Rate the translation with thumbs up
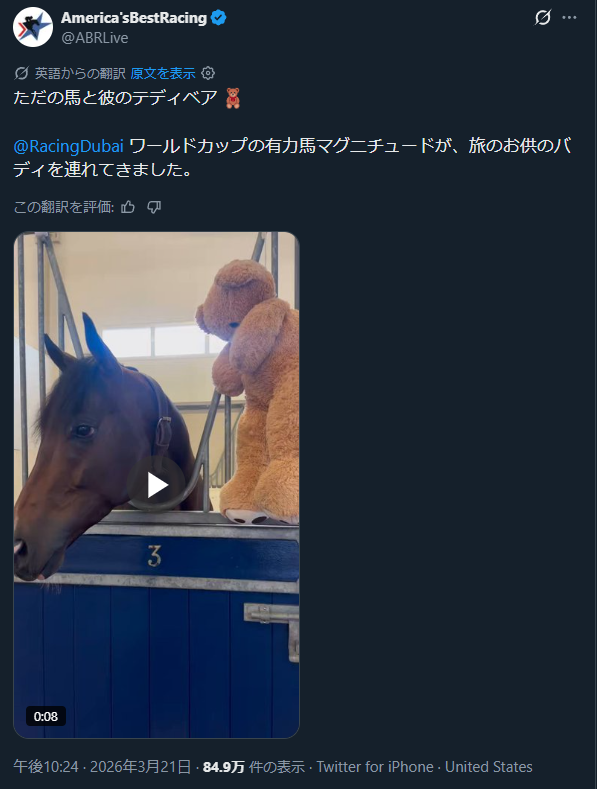Screen dimensions: 597x789 tap(128, 207)
